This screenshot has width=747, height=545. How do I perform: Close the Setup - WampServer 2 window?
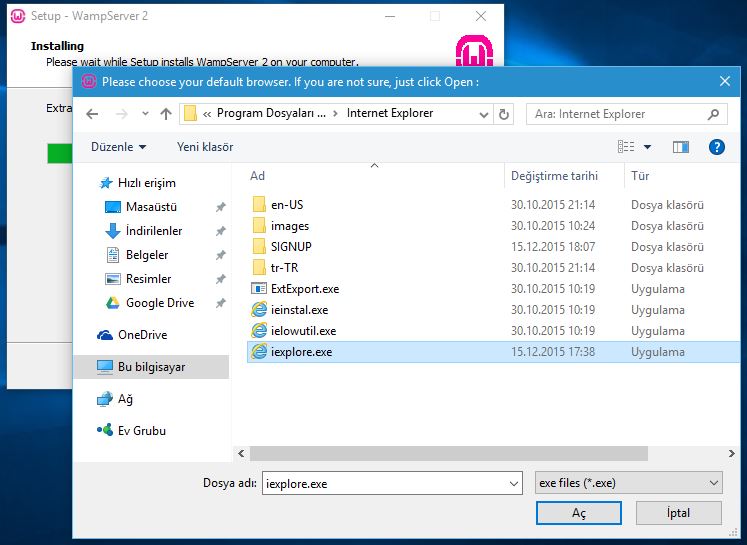pos(481,16)
